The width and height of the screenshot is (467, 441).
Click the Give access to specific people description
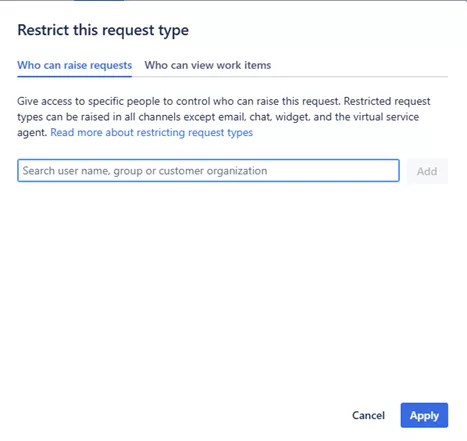[224, 117]
